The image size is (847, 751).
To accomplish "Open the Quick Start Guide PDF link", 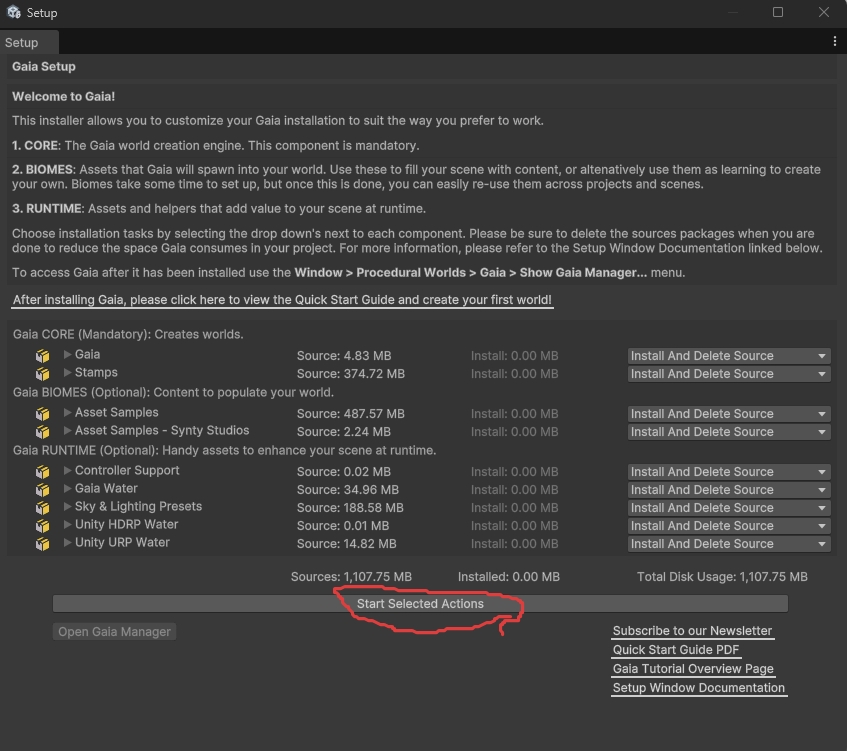I will pyautogui.click(x=676, y=650).
